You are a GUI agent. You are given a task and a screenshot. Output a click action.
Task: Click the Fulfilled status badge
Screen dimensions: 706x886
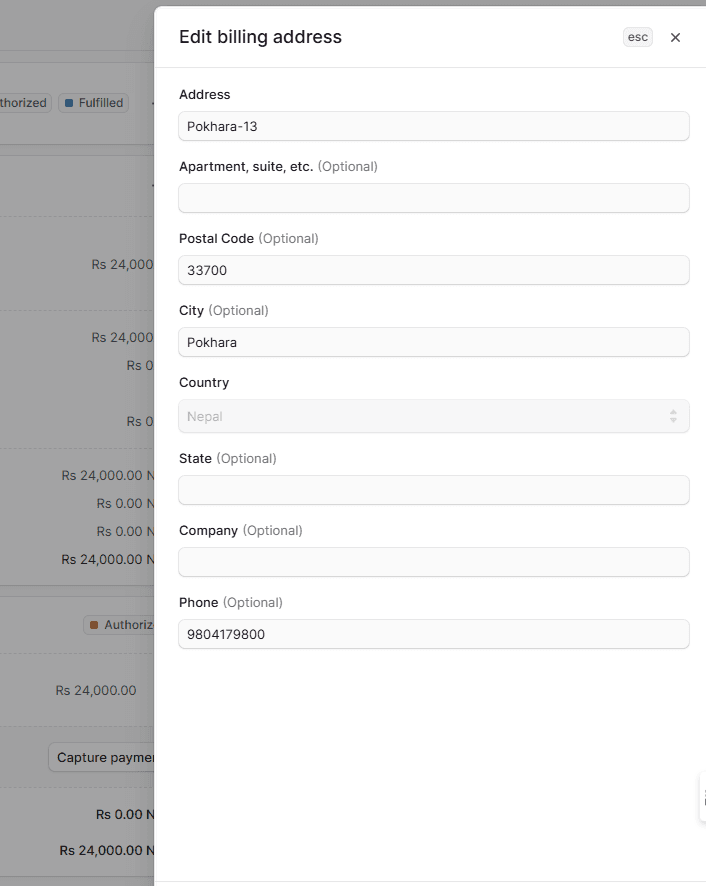click(93, 102)
